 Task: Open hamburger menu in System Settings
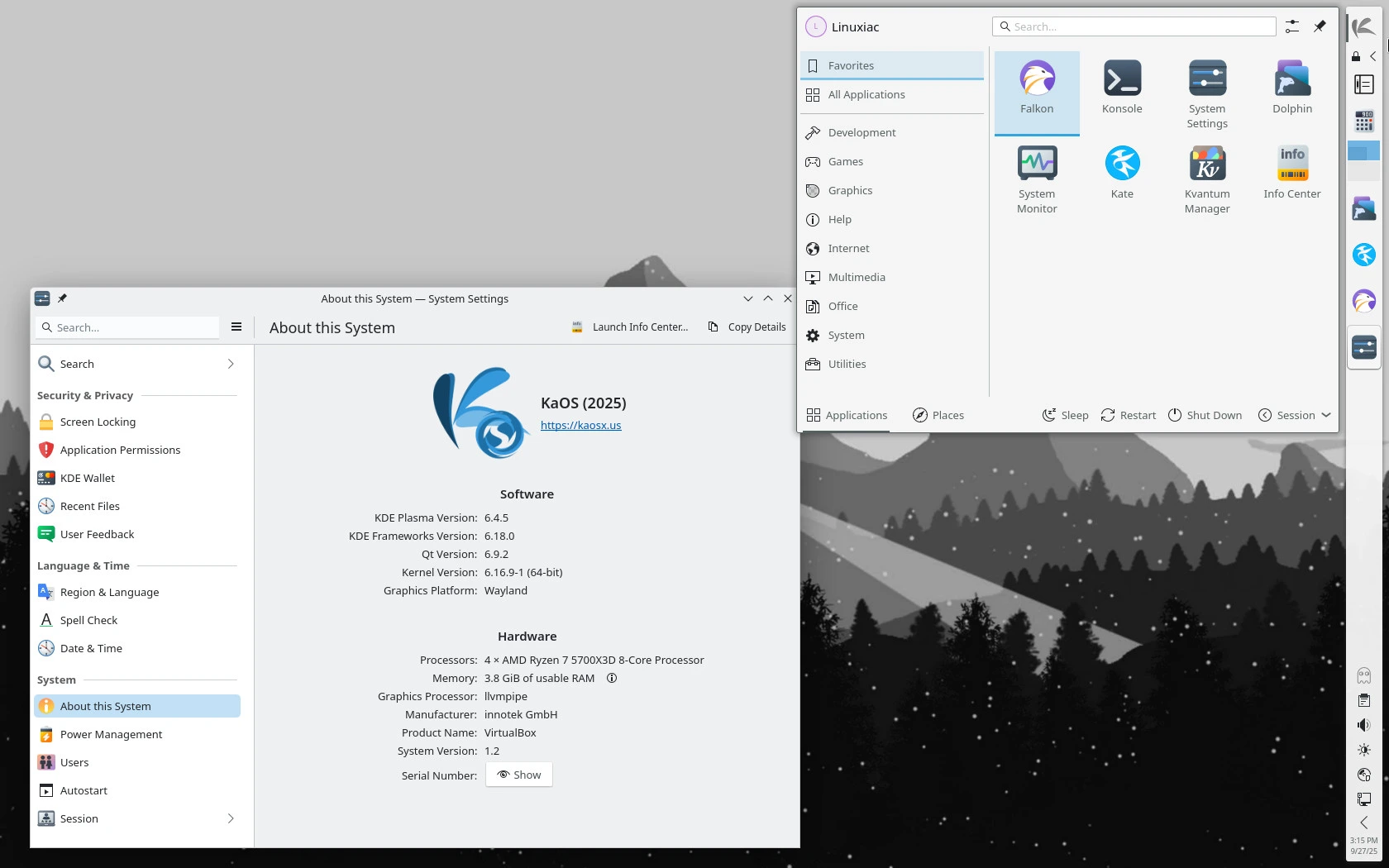tap(236, 327)
